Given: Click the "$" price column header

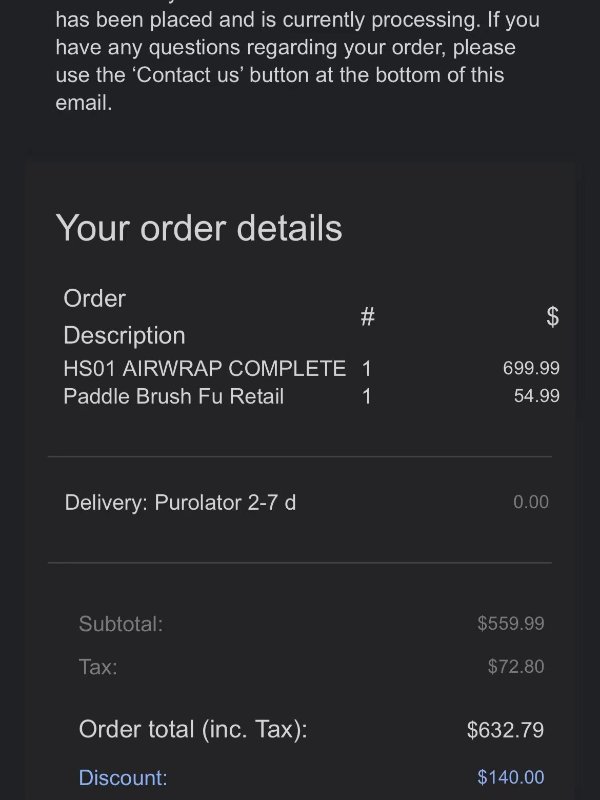Looking at the screenshot, I should (x=552, y=317).
